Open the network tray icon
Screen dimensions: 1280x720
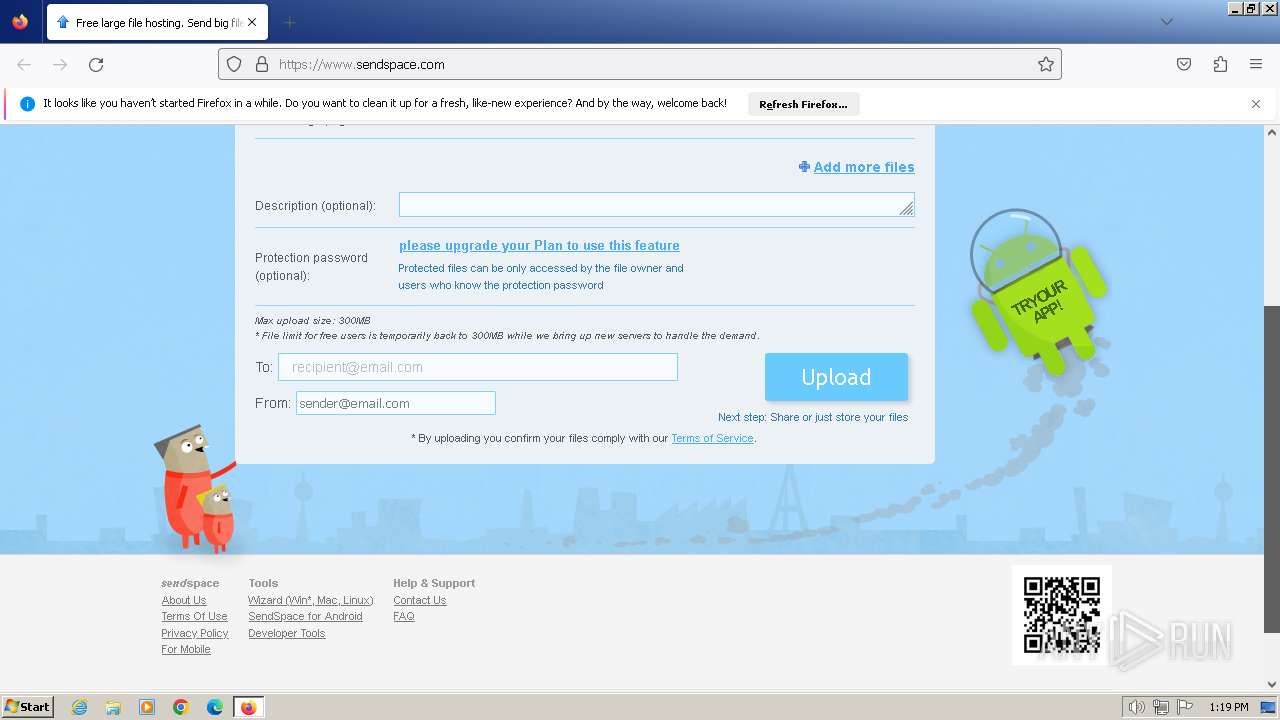pos(1161,707)
